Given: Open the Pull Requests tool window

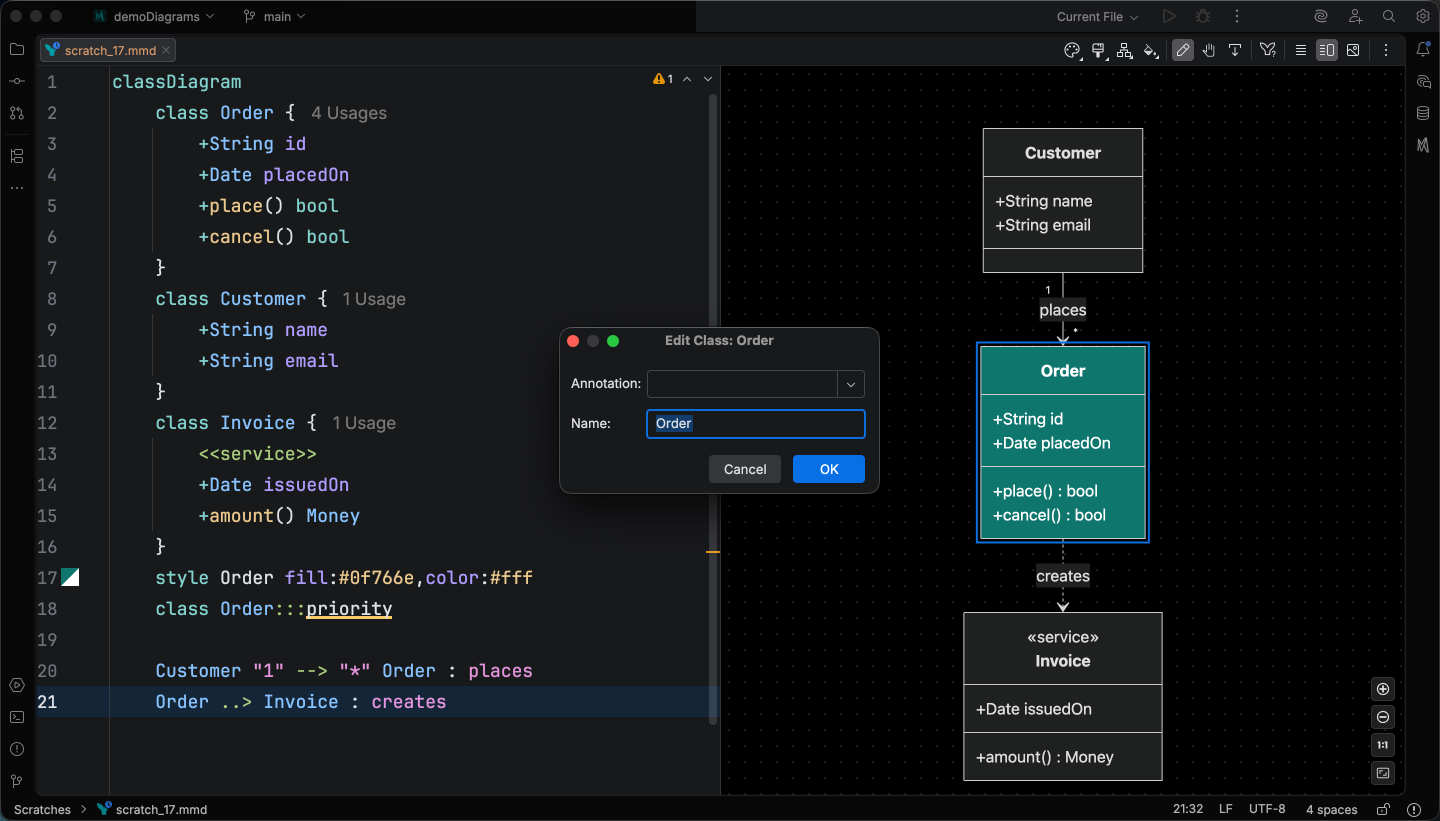Looking at the screenshot, I should (17, 113).
